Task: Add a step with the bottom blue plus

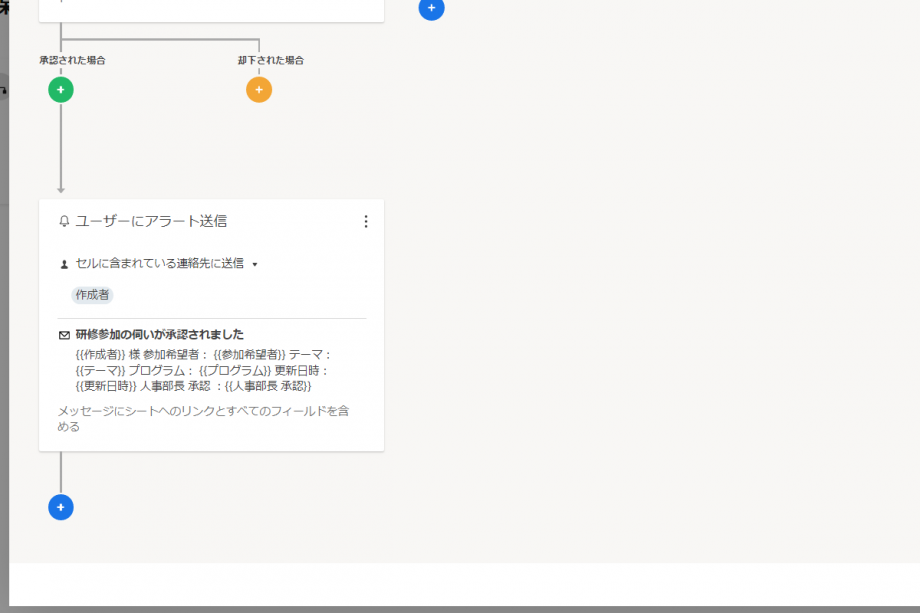Action: 60,507
